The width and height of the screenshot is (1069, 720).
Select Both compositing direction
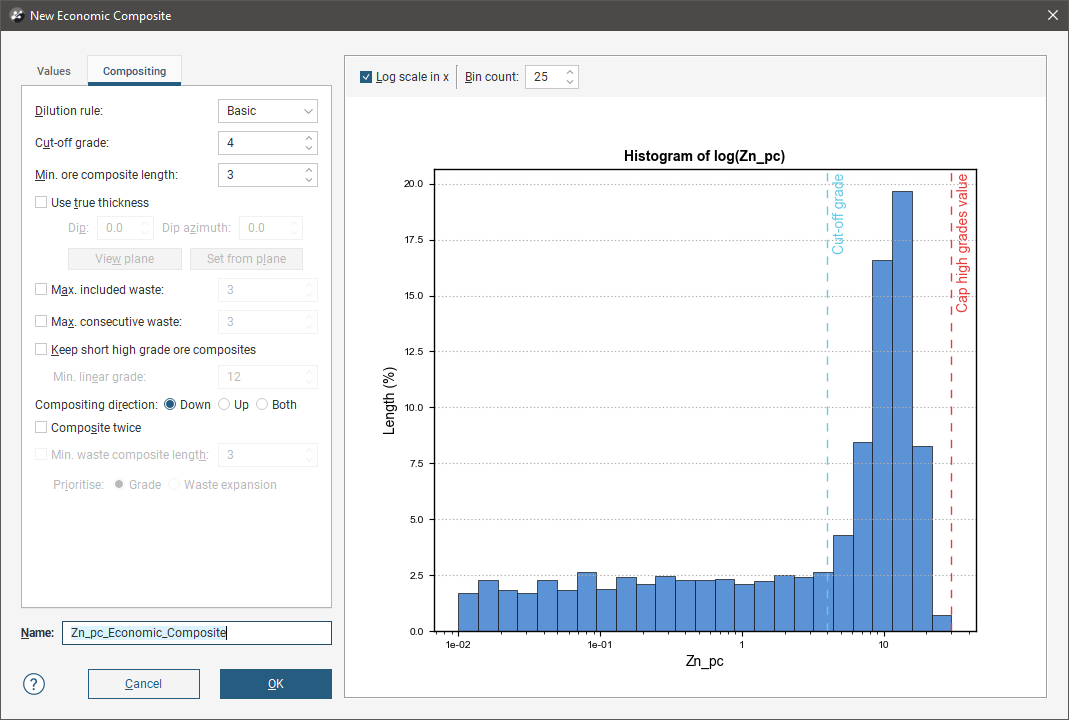(262, 404)
